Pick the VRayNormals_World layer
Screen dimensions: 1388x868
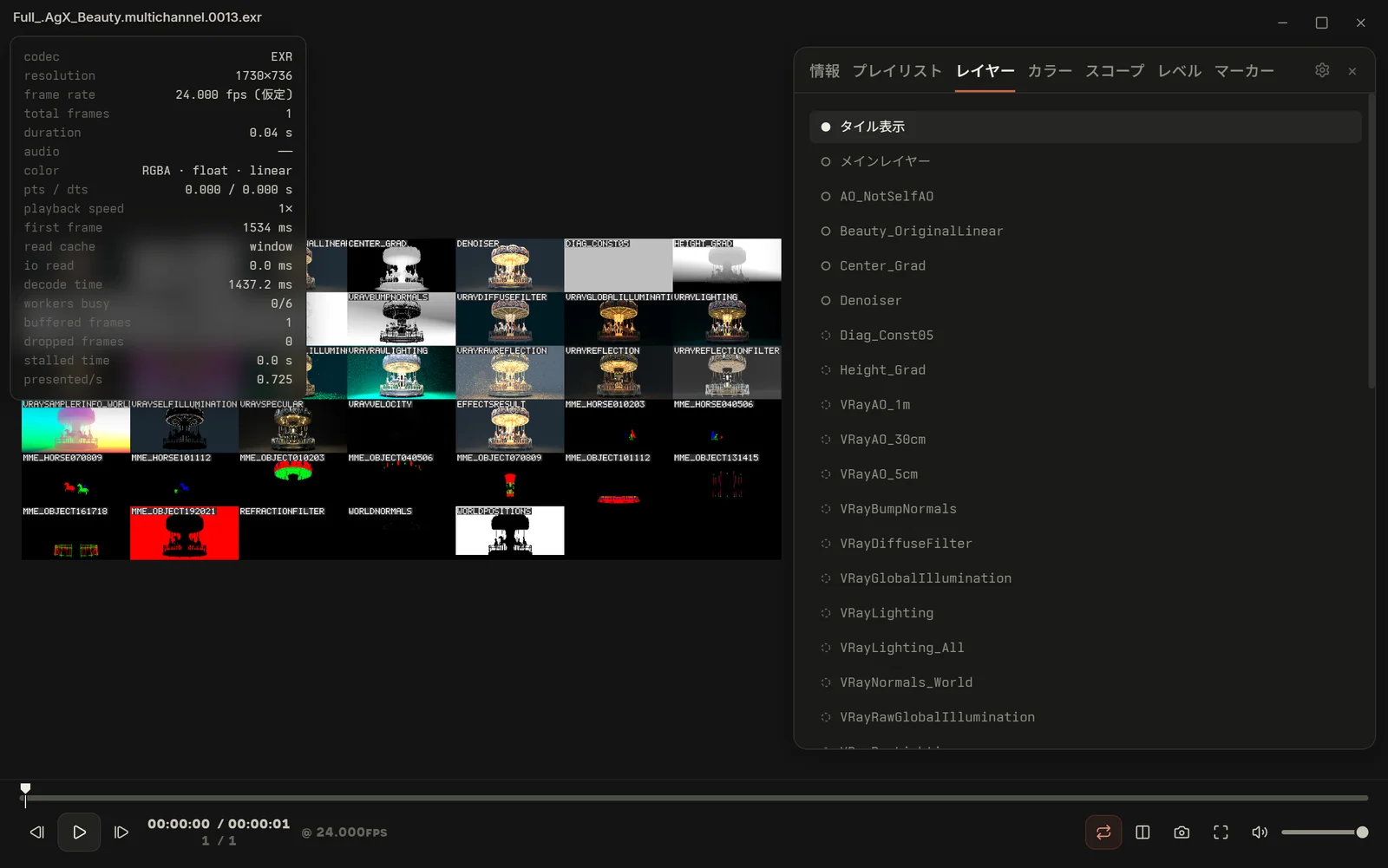(1085, 682)
